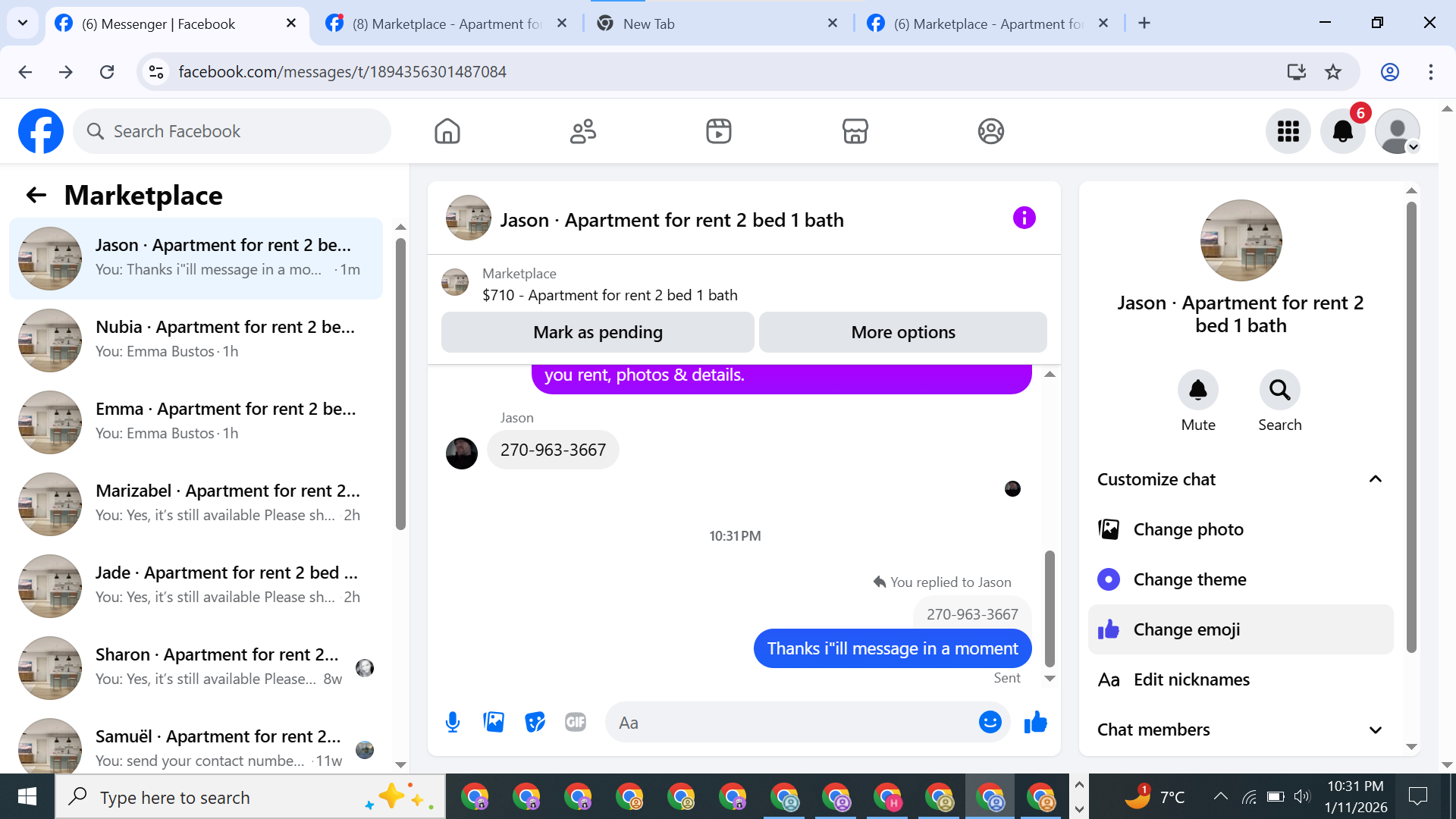Select Change emoji option

(x=1241, y=629)
